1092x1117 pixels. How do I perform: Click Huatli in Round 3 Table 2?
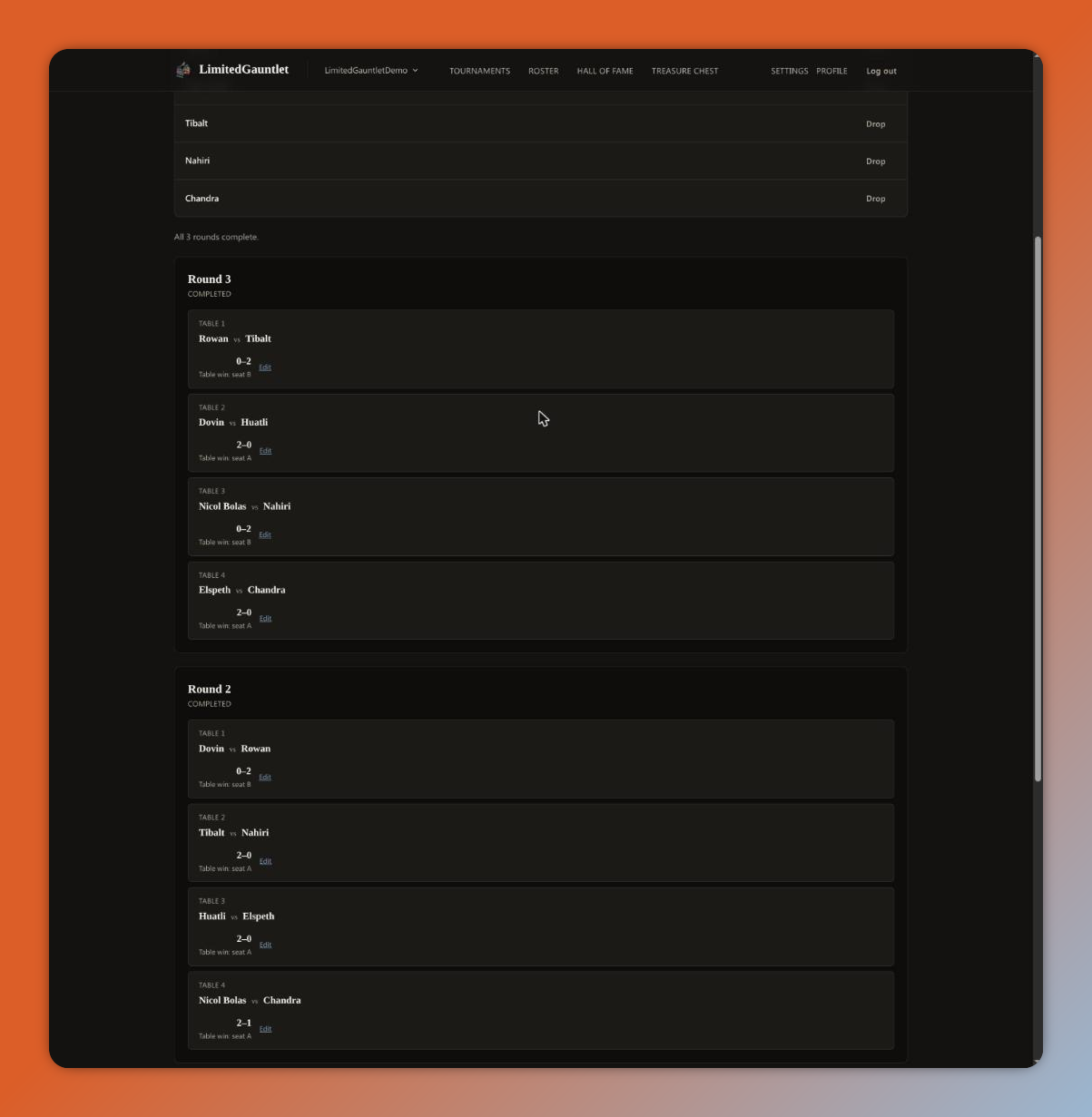point(254,422)
